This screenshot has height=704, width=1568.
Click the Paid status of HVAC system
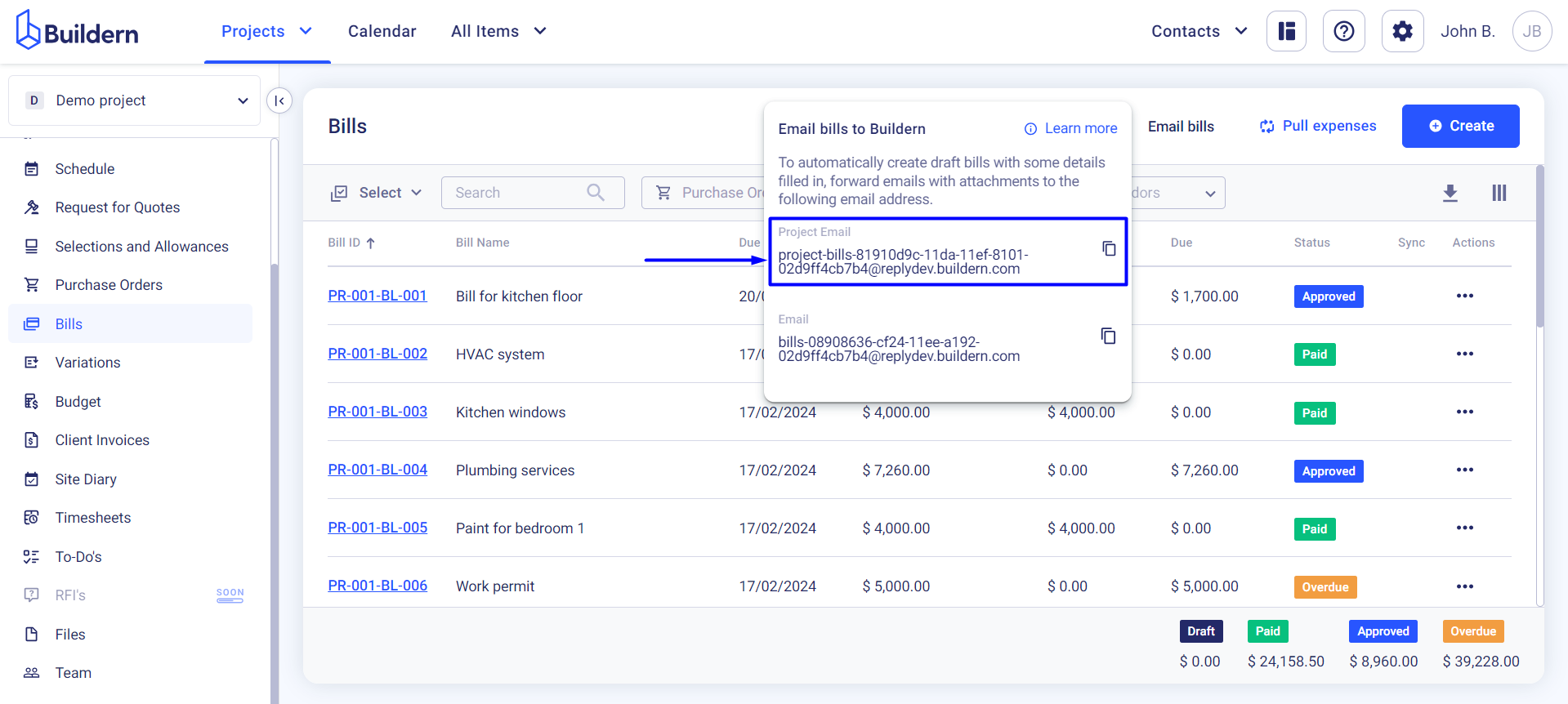(1315, 354)
